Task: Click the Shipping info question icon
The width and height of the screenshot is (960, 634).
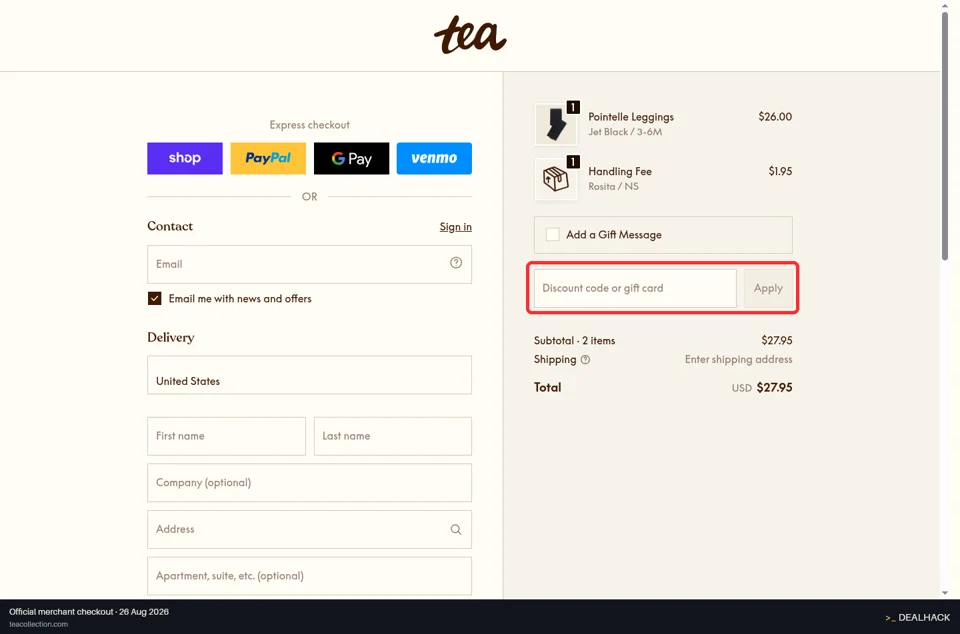Action: pyautogui.click(x=585, y=360)
